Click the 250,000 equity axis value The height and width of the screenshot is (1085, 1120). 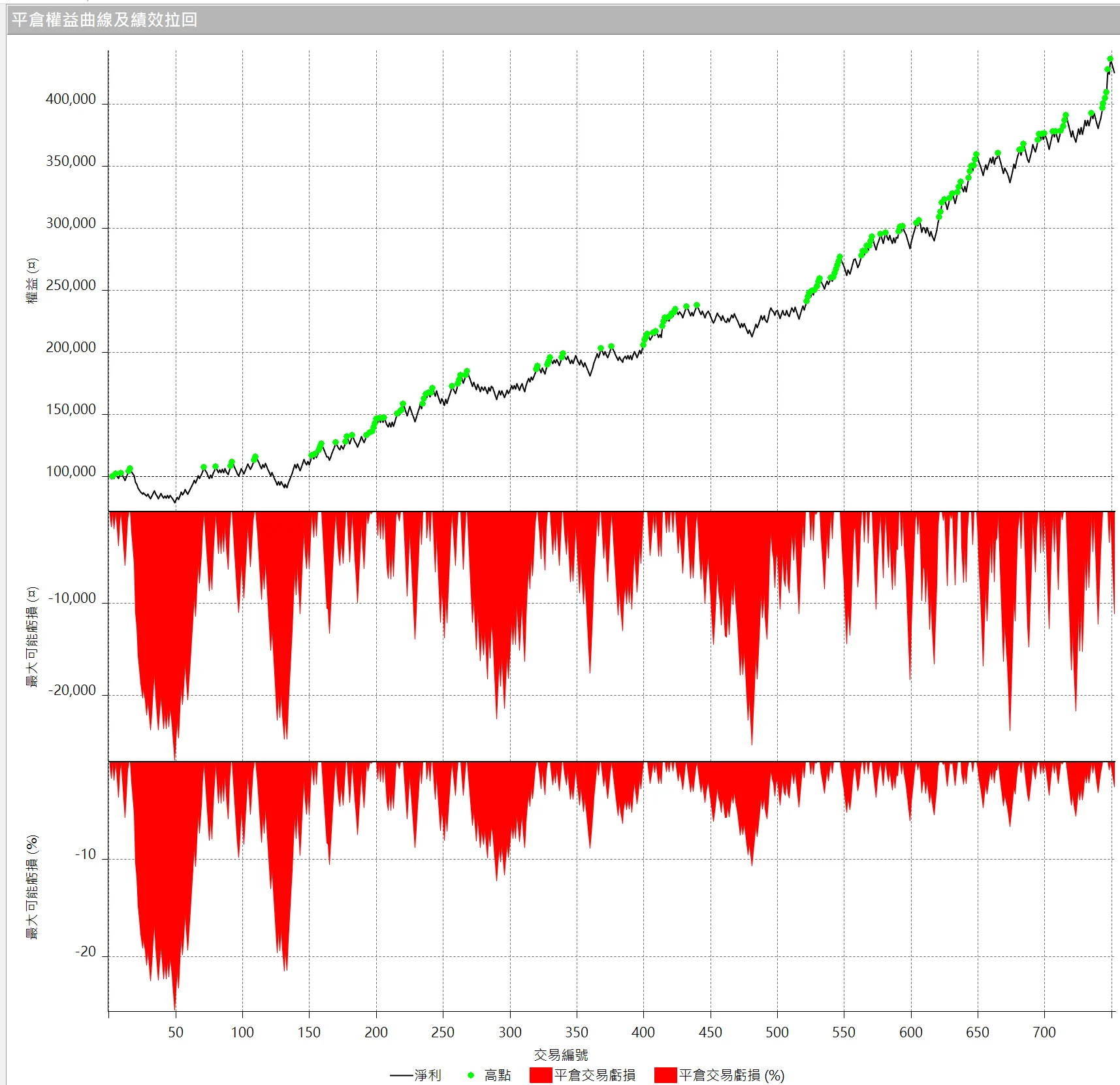pyautogui.click(x=71, y=285)
